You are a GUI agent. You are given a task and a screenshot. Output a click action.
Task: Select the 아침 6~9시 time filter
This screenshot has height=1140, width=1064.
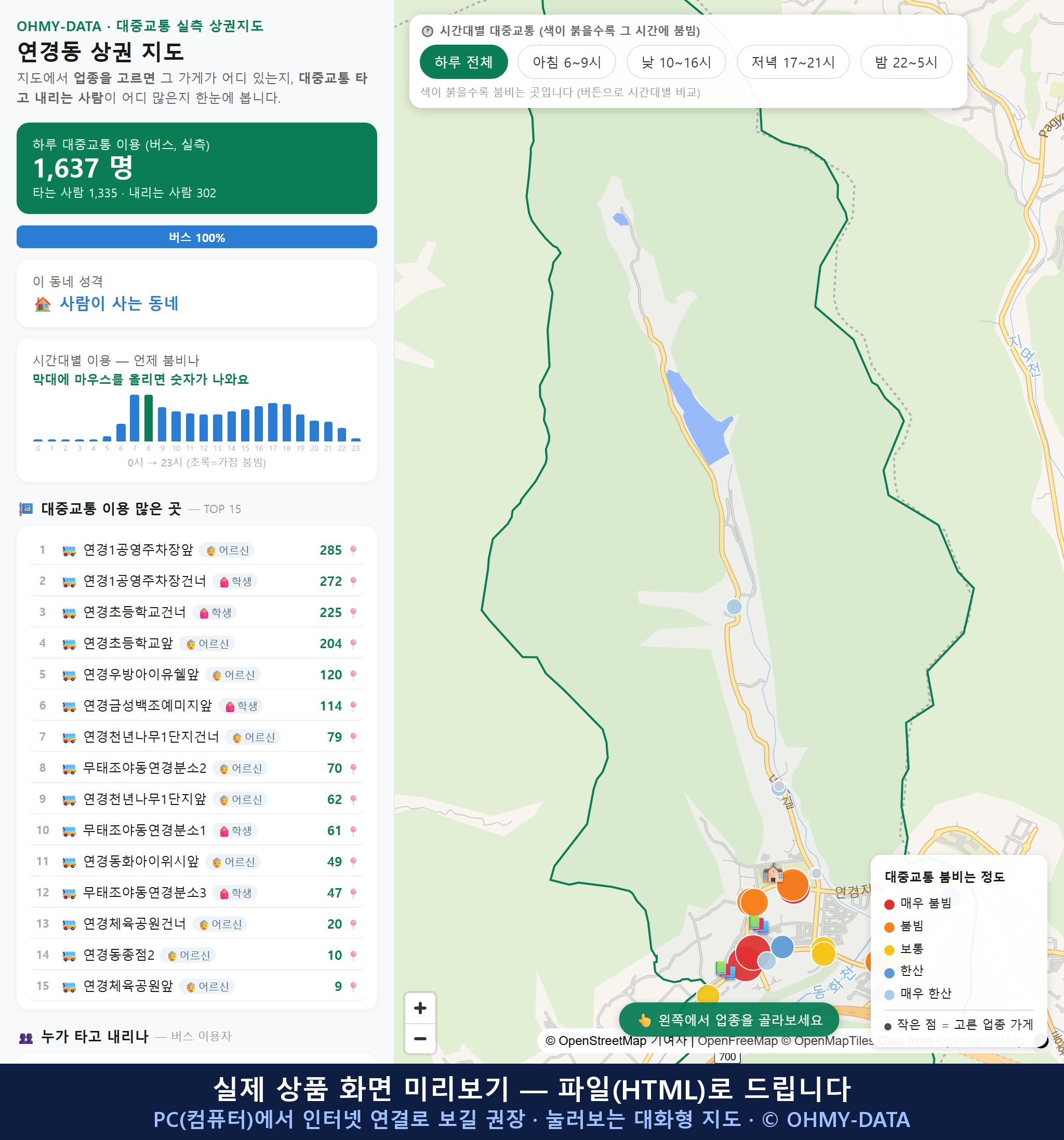pos(566,62)
